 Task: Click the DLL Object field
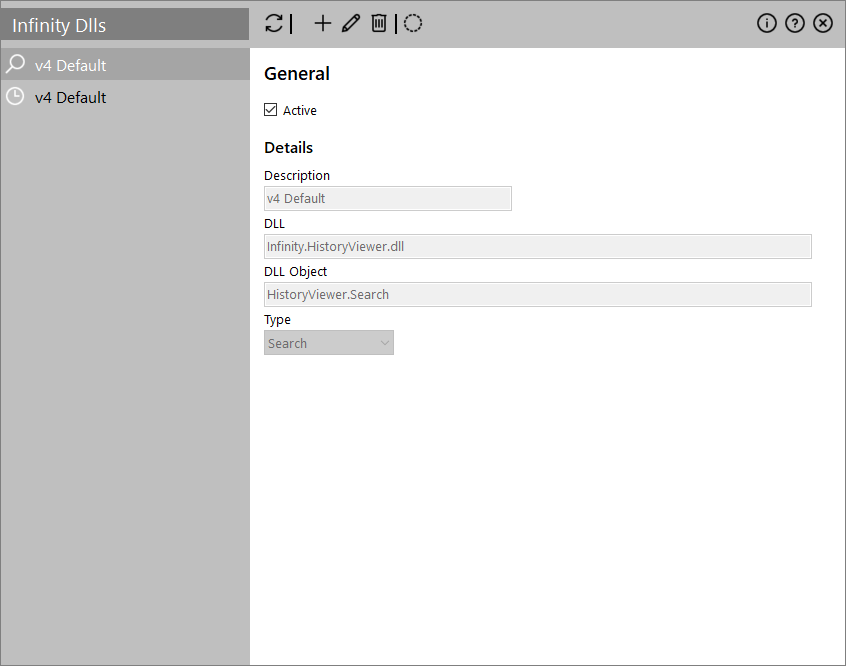[538, 295]
